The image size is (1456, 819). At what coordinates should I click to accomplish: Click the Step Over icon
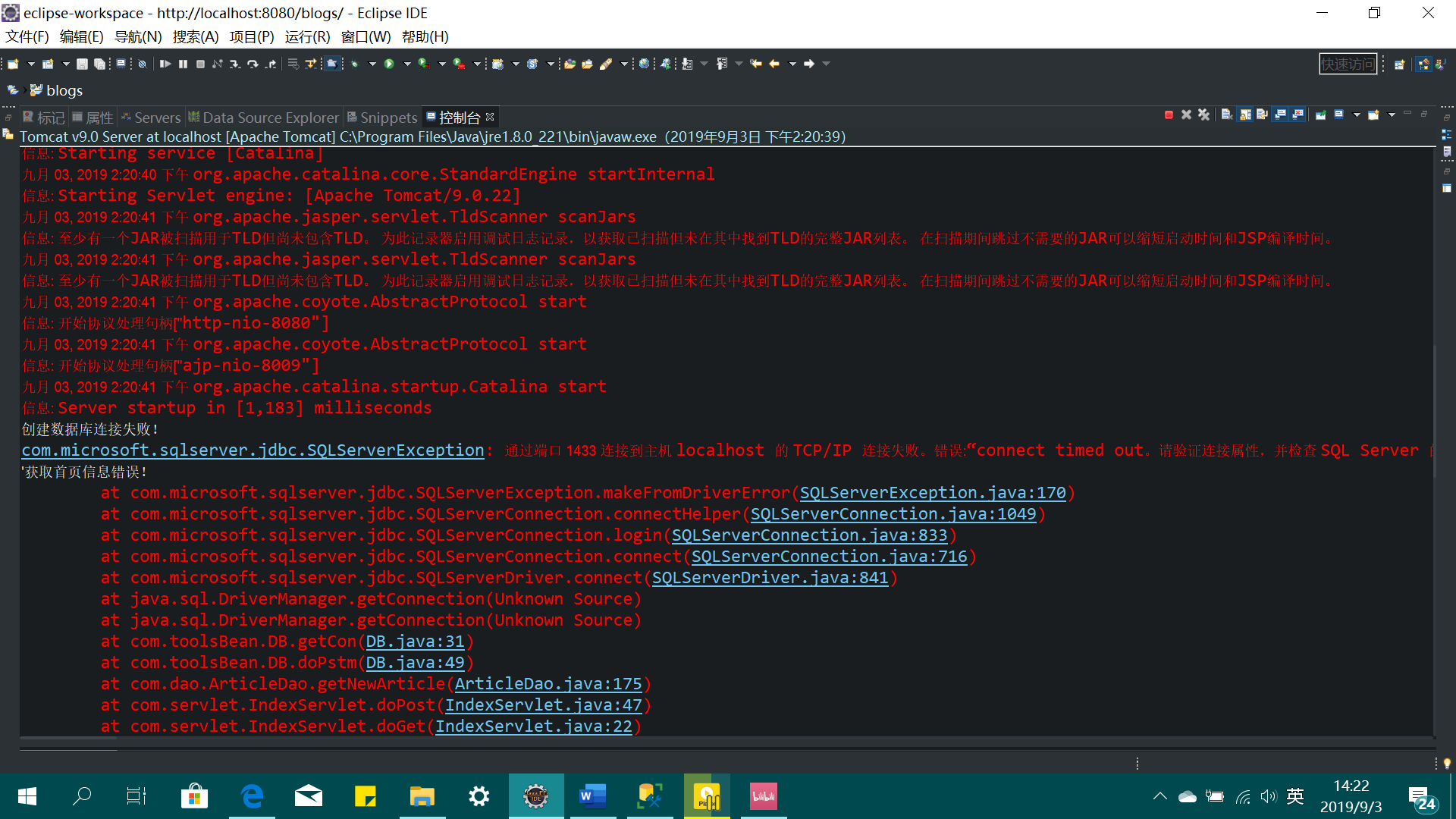click(x=253, y=64)
